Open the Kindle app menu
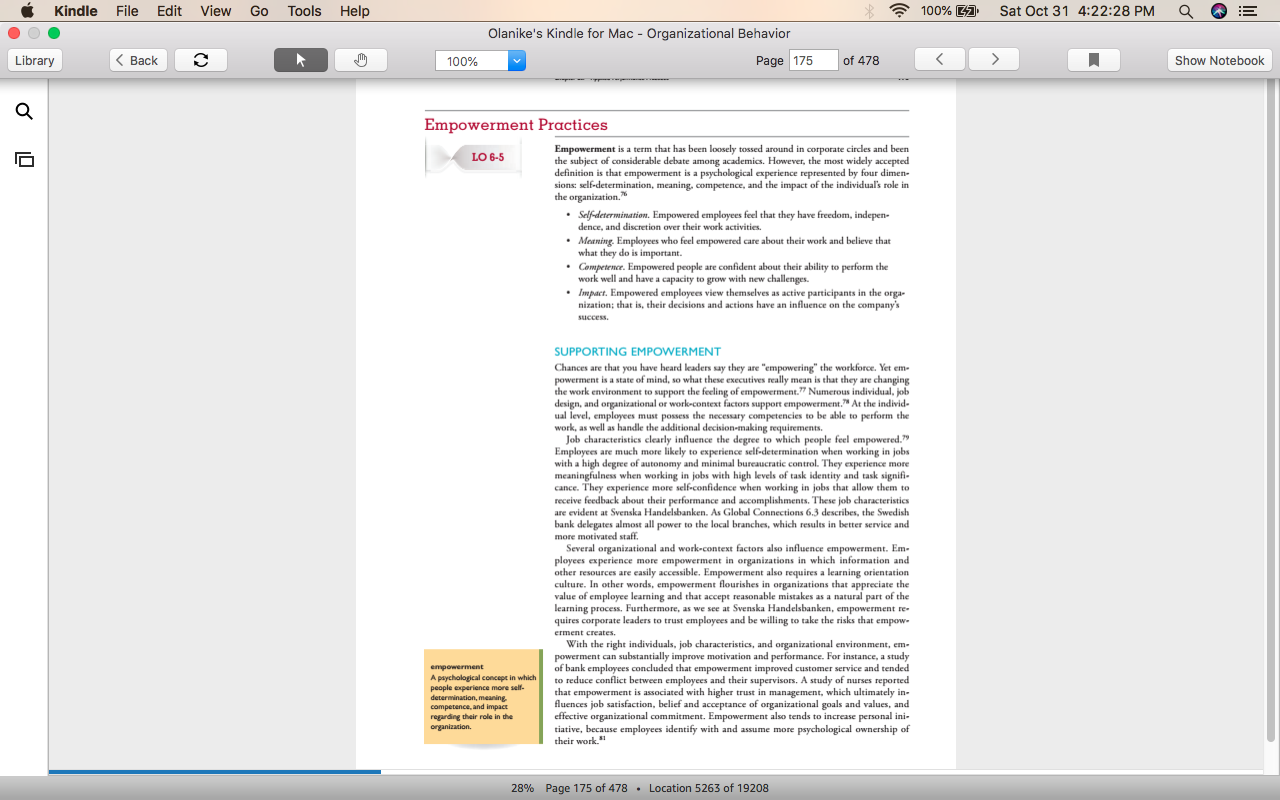The image size is (1280, 800). [75, 11]
